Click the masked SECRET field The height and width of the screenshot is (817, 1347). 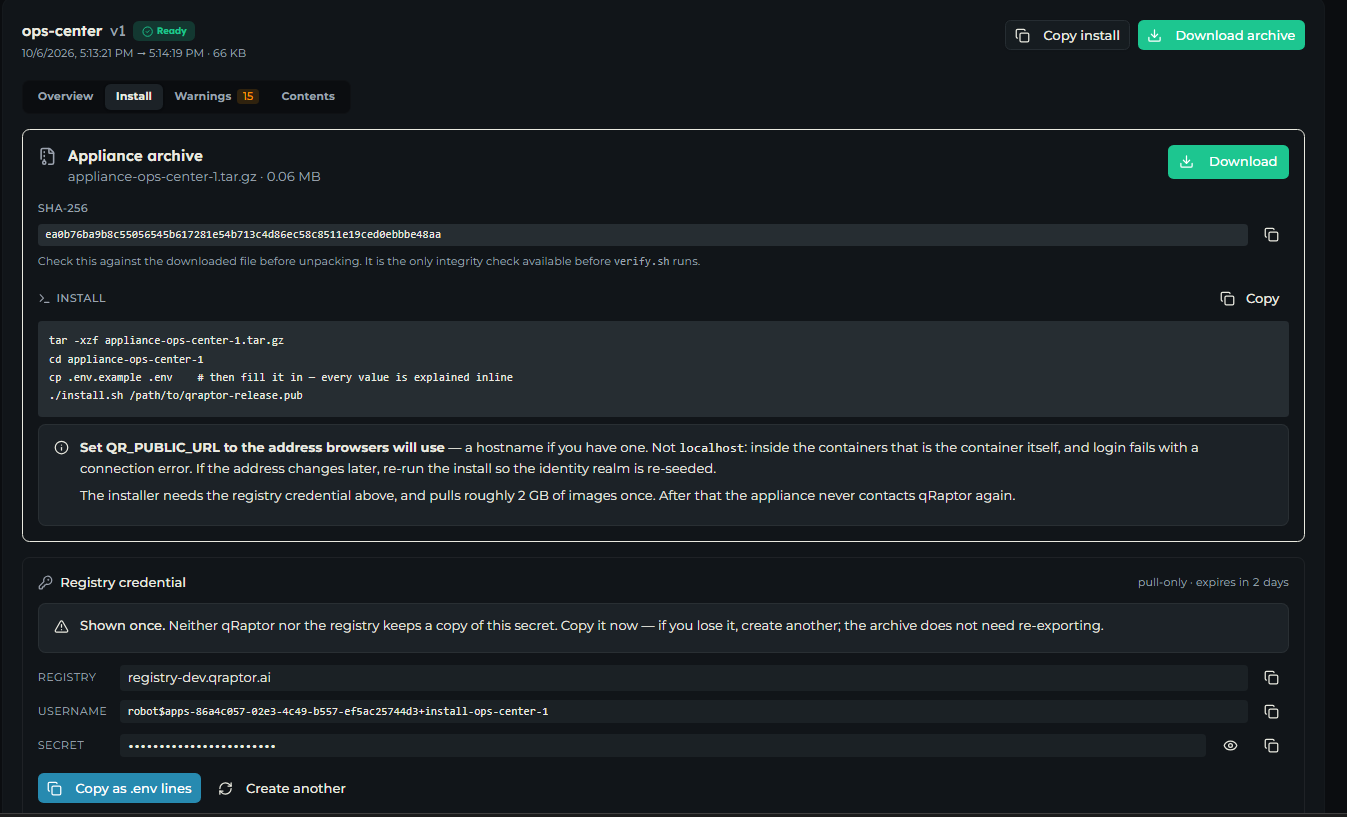[x=663, y=746]
